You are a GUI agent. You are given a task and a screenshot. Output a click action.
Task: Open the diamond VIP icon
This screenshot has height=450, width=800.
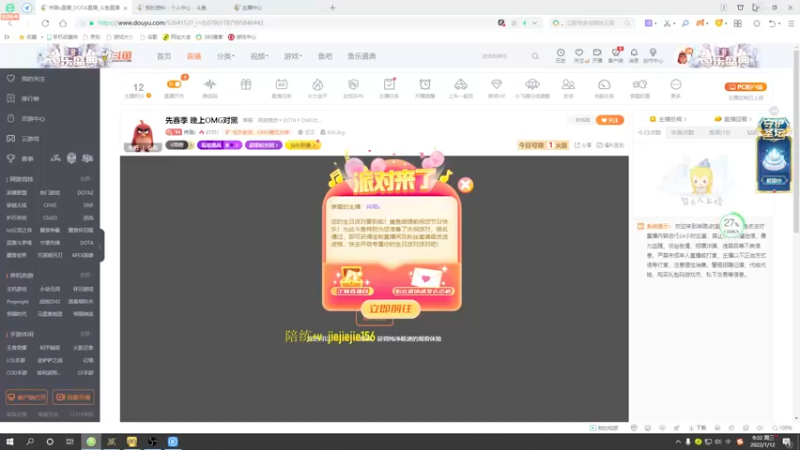(x=496, y=84)
